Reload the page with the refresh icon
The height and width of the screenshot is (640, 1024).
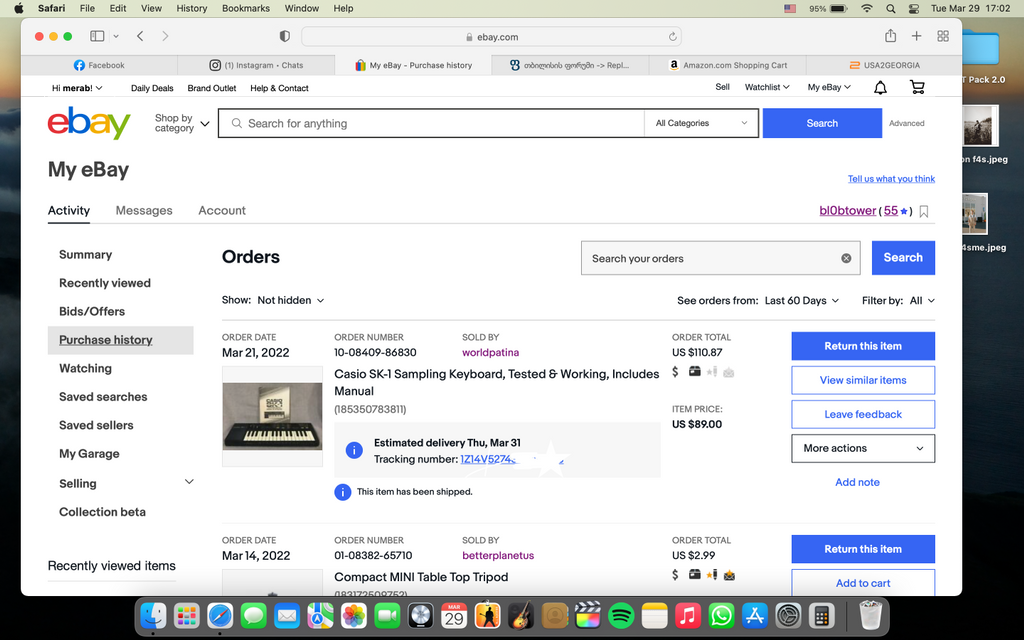[x=672, y=37]
